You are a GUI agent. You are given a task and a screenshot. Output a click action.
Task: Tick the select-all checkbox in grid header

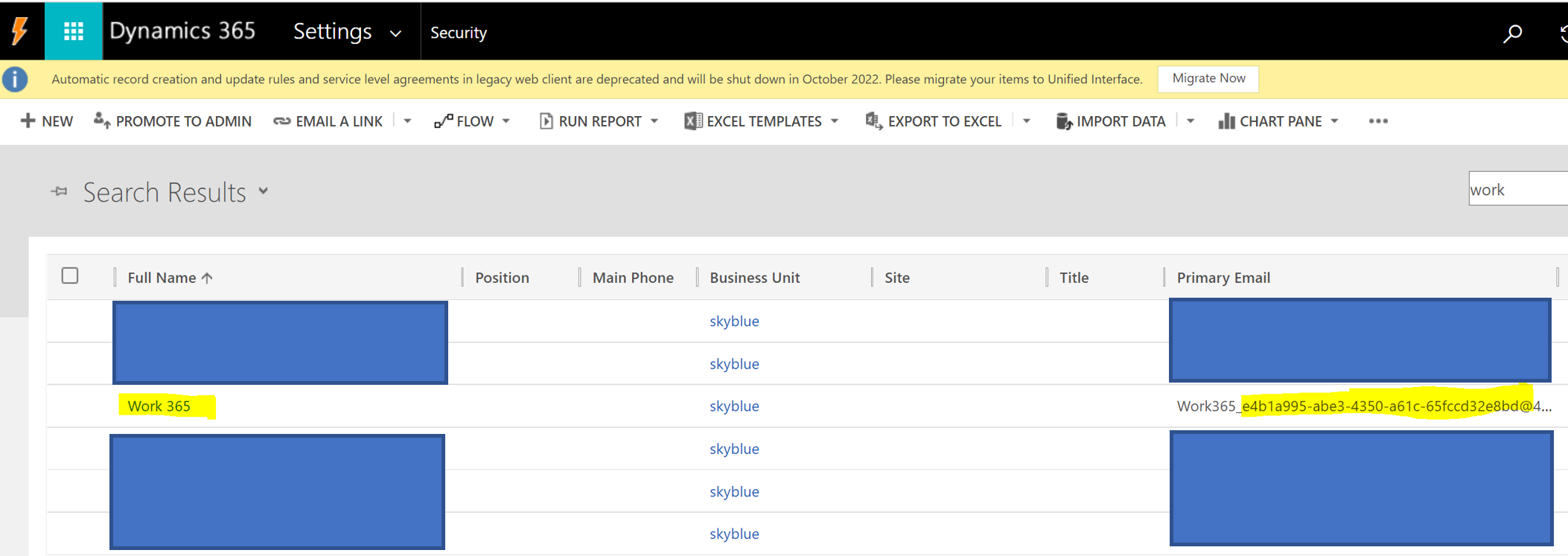pyautogui.click(x=70, y=275)
